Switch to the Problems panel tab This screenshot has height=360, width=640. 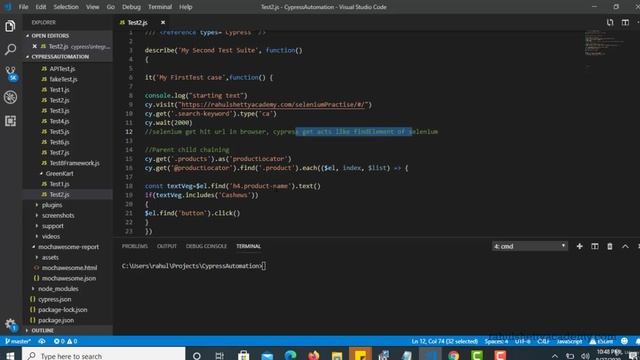pyautogui.click(x=135, y=246)
